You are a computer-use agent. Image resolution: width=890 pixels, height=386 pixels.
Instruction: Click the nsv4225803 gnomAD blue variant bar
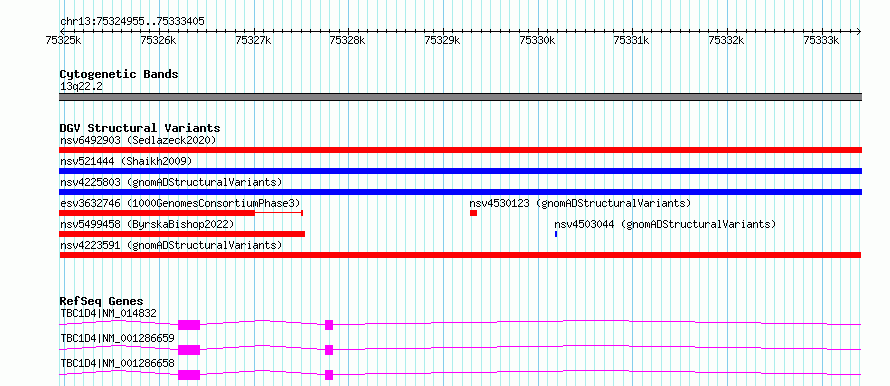pos(460,192)
